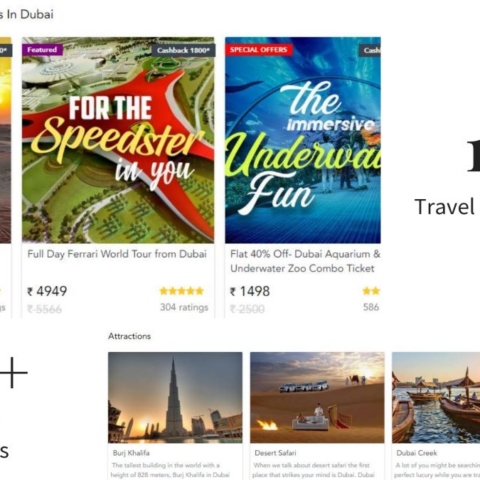This screenshot has width=480, height=480.
Task: Open the Desert Safari title link
Action: (275, 453)
